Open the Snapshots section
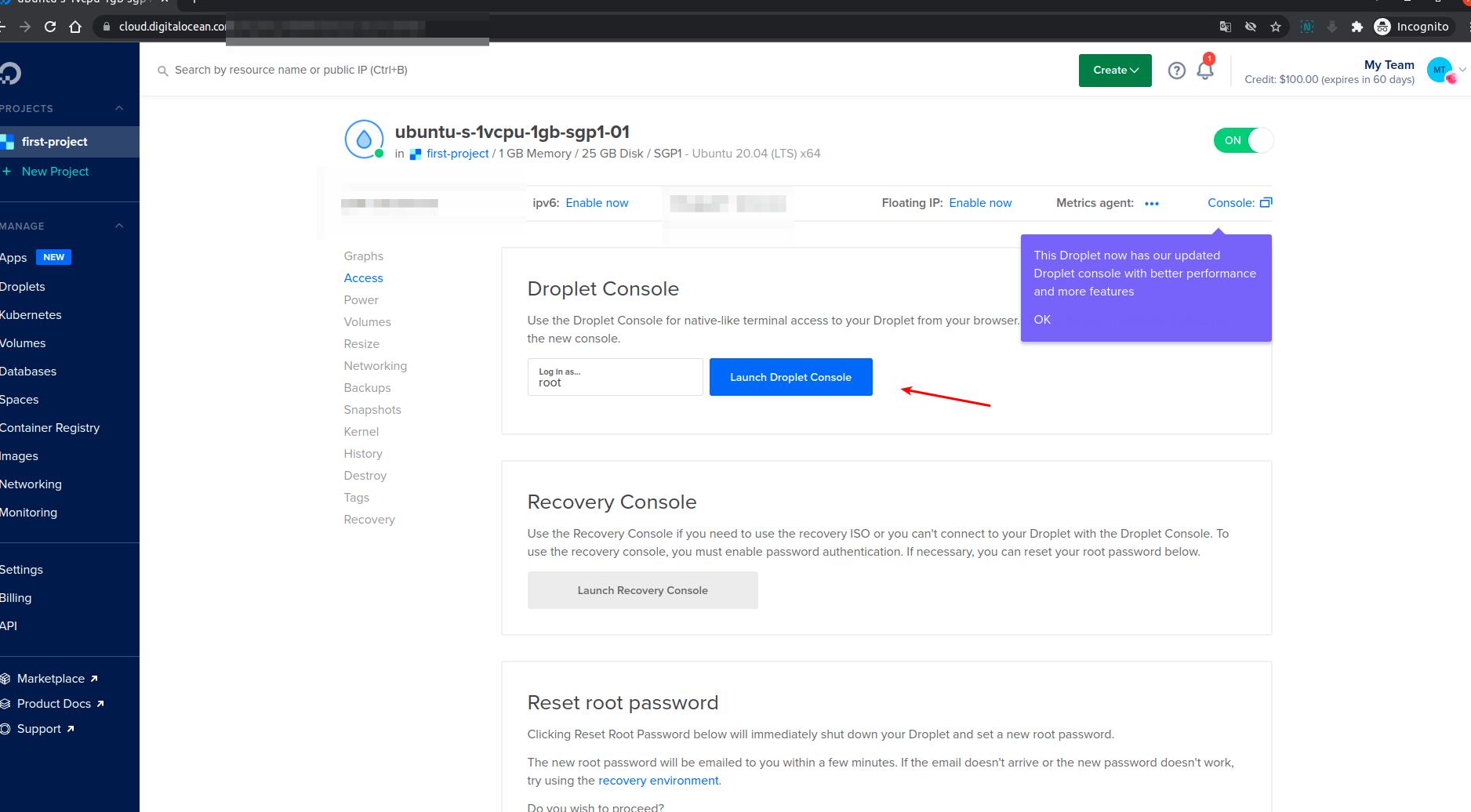The height and width of the screenshot is (812, 1471). [372, 410]
